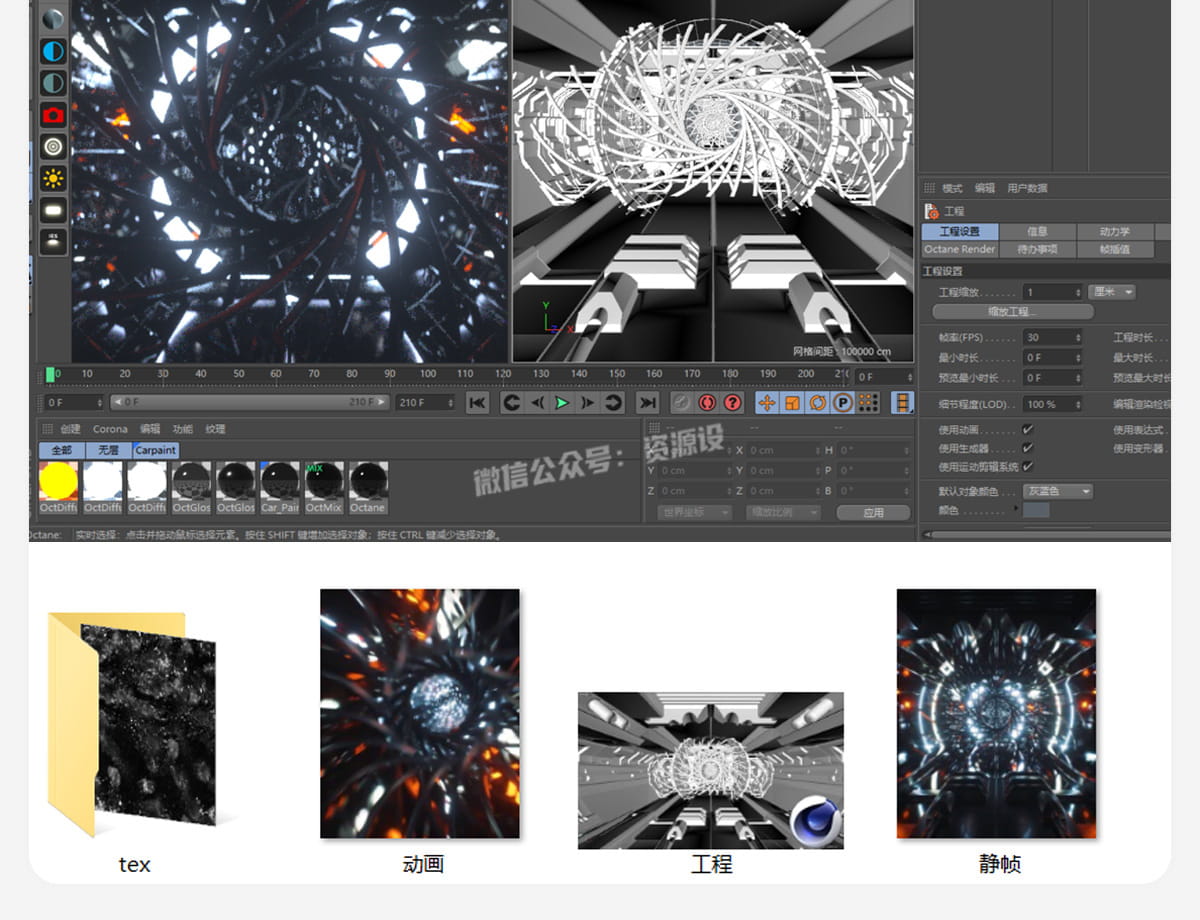The height and width of the screenshot is (920, 1200).
Task: Disable the 使用运动剪辑系统 checkbox
Action: [1027, 467]
